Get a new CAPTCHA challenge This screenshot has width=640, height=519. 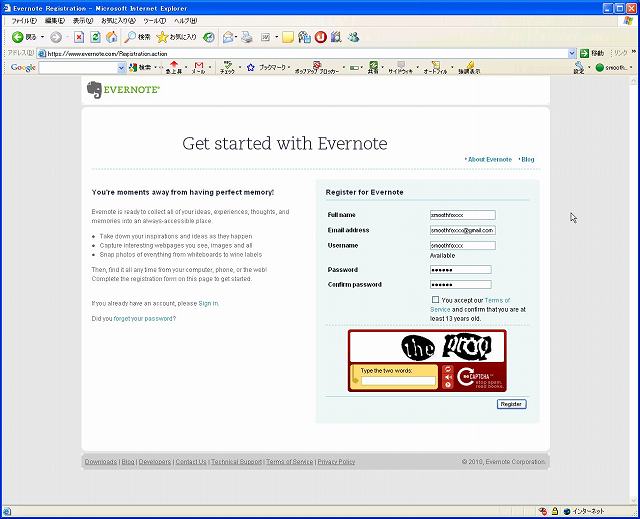[448, 369]
